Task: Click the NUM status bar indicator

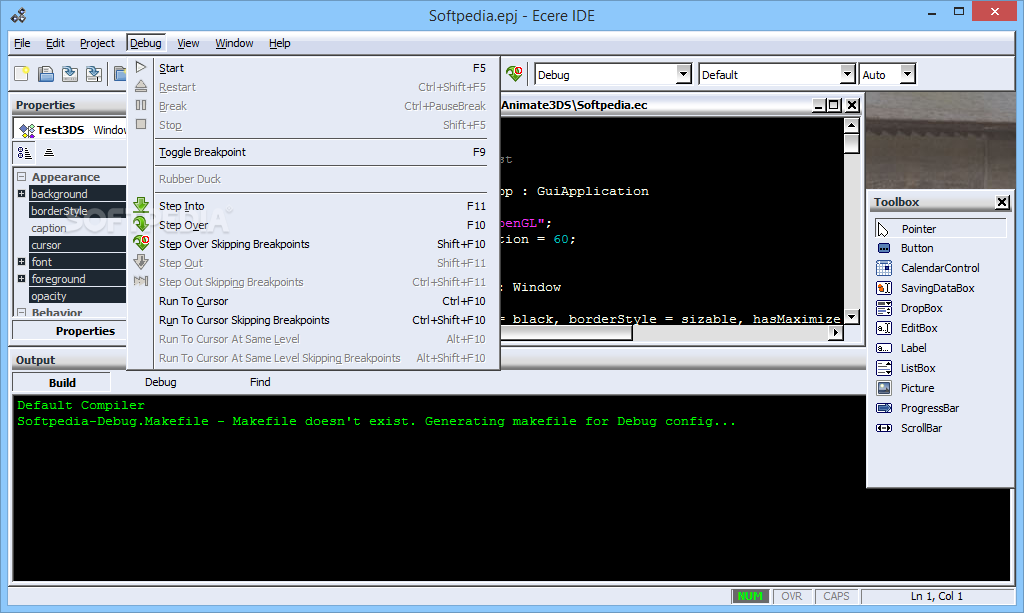Action: tap(750, 596)
